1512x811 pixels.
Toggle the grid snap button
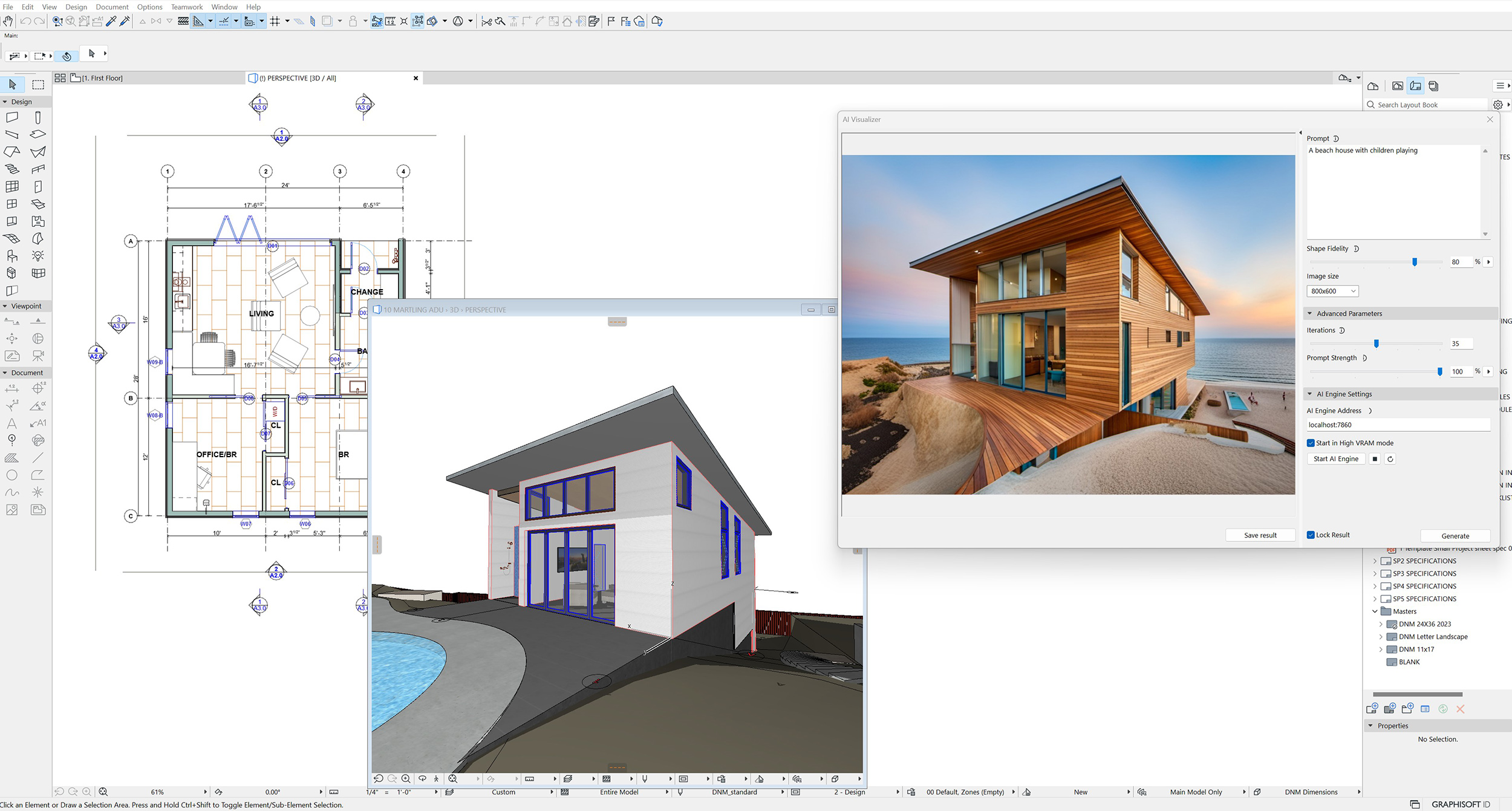pyautogui.click(x=275, y=21)
